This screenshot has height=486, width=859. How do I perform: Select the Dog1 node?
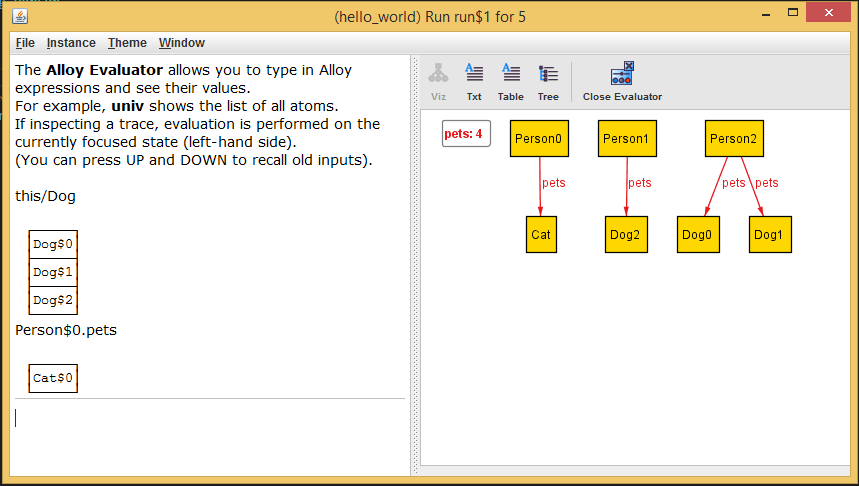coord(770,235)
